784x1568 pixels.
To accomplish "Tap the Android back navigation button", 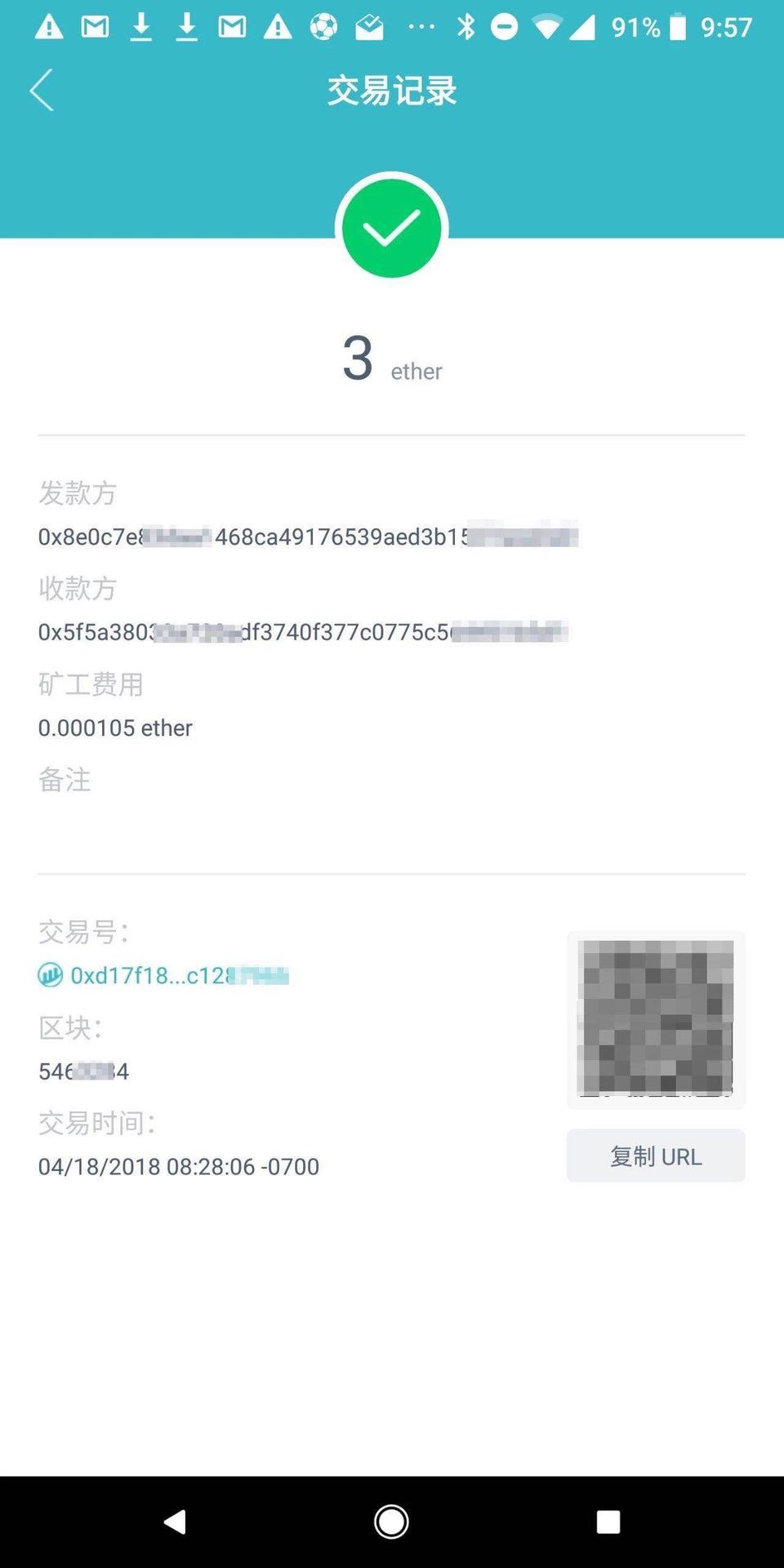I will pos(176,1521).
